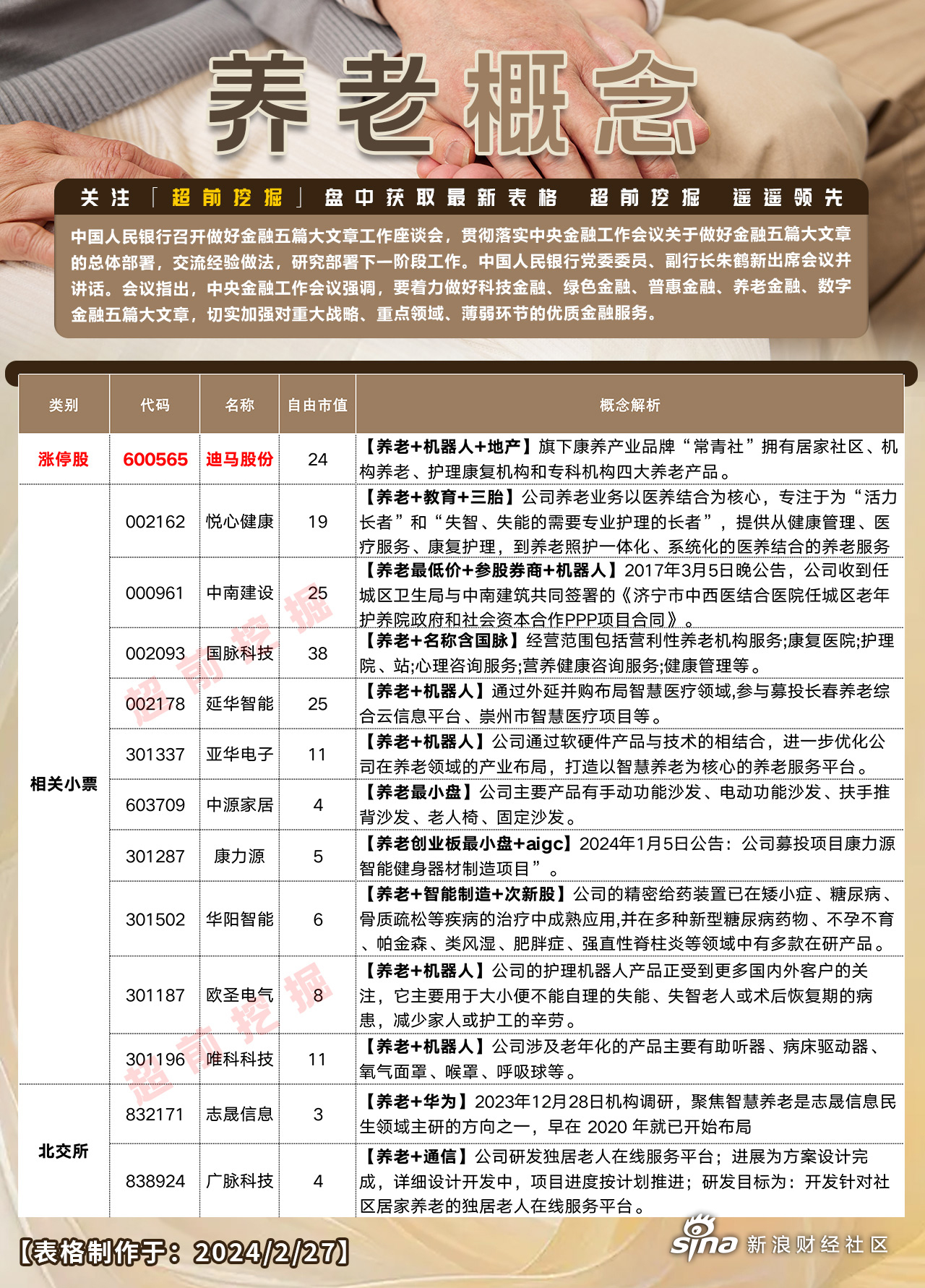
Task: Select the 自由市值 column header
Action: point(317,405)
